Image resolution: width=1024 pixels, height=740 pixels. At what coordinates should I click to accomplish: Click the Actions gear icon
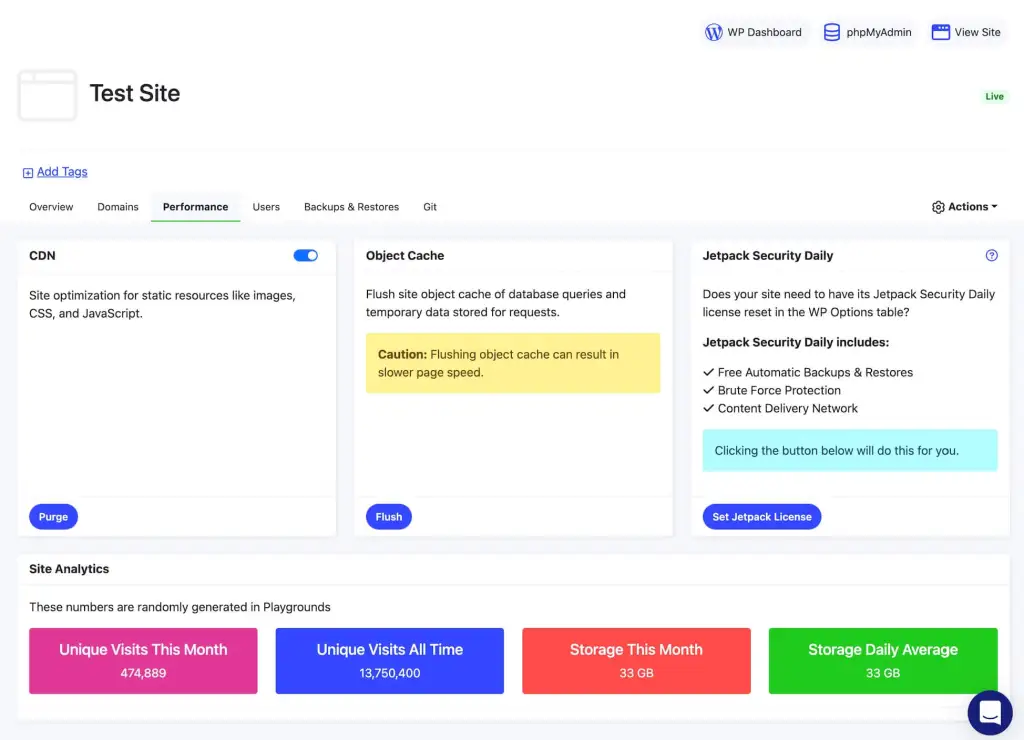938,207
